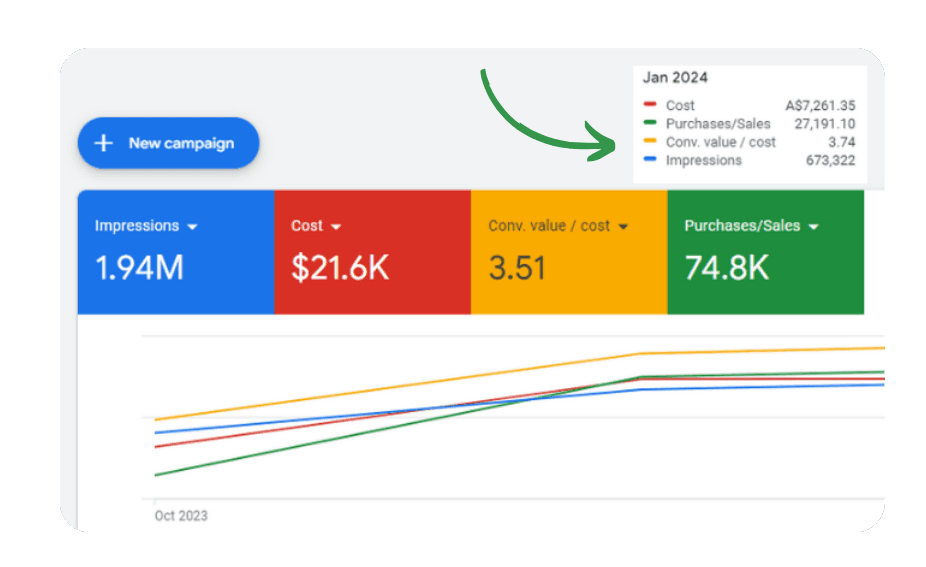Click the 3.74 conv. value figure

(x=842, y=142)
